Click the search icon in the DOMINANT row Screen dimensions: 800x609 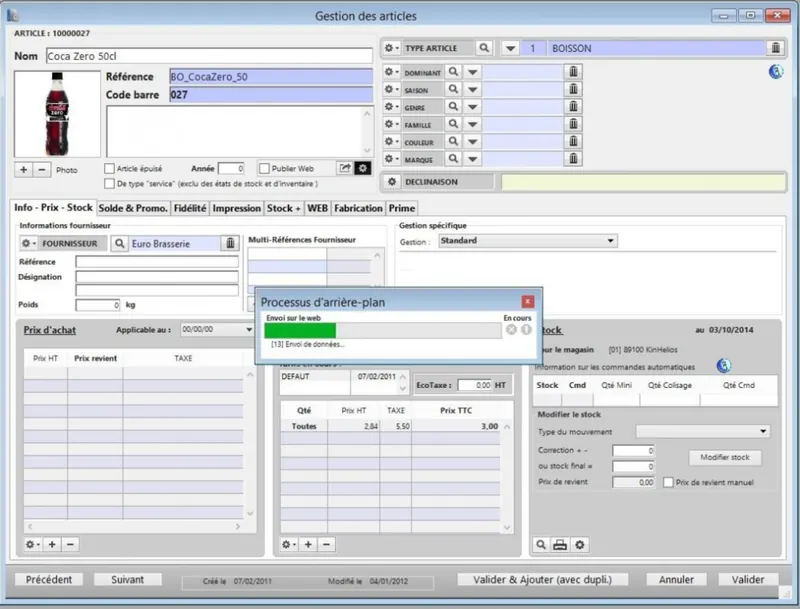pyautogui.click(x=453, y=72)
